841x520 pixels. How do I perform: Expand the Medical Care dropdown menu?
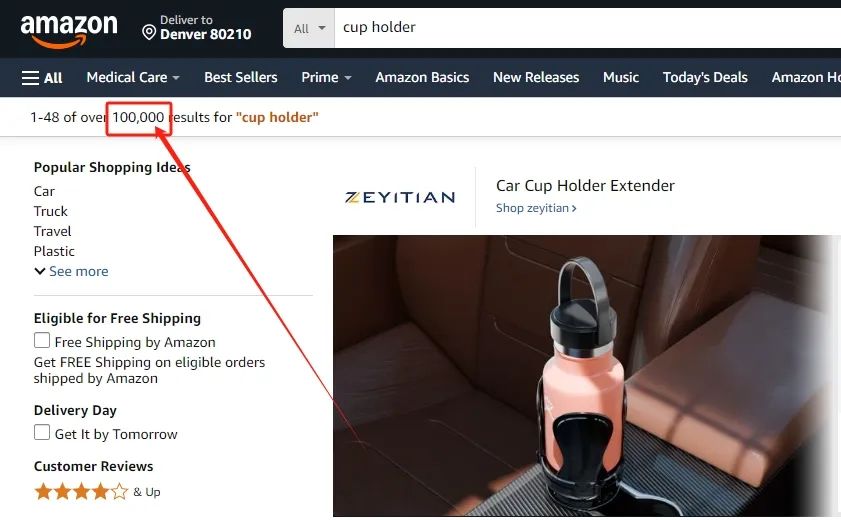tap(132, 77)
